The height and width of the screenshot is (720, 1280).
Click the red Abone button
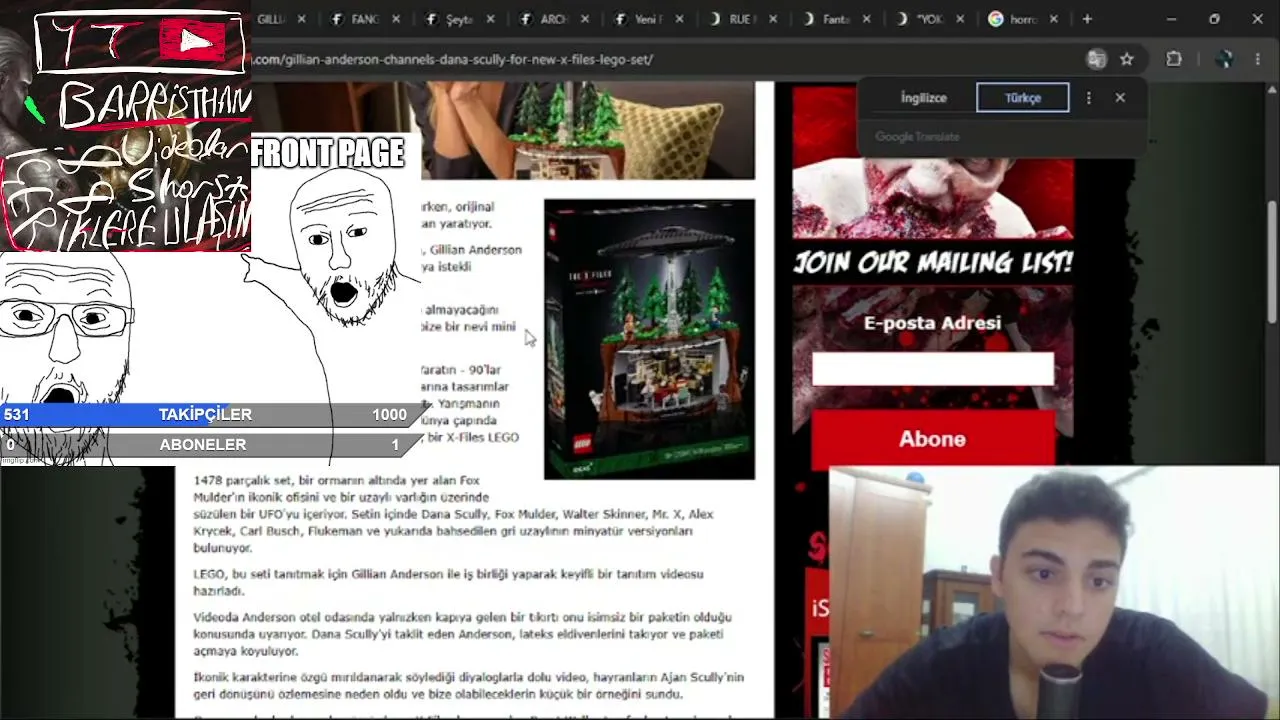pyautogui.click(x=932, y=439)
